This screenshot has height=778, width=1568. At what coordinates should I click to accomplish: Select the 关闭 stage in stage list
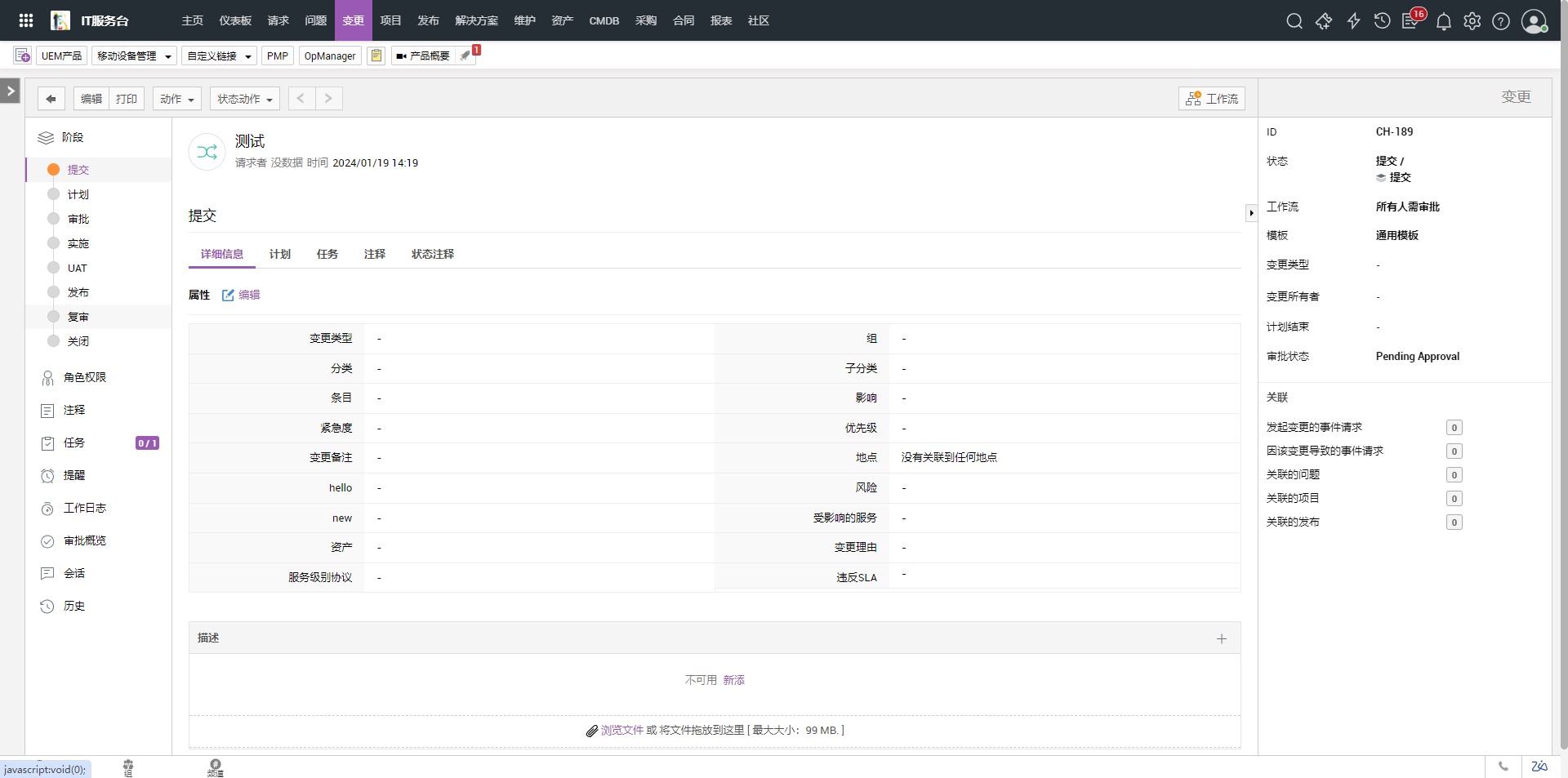click(78, 341)
